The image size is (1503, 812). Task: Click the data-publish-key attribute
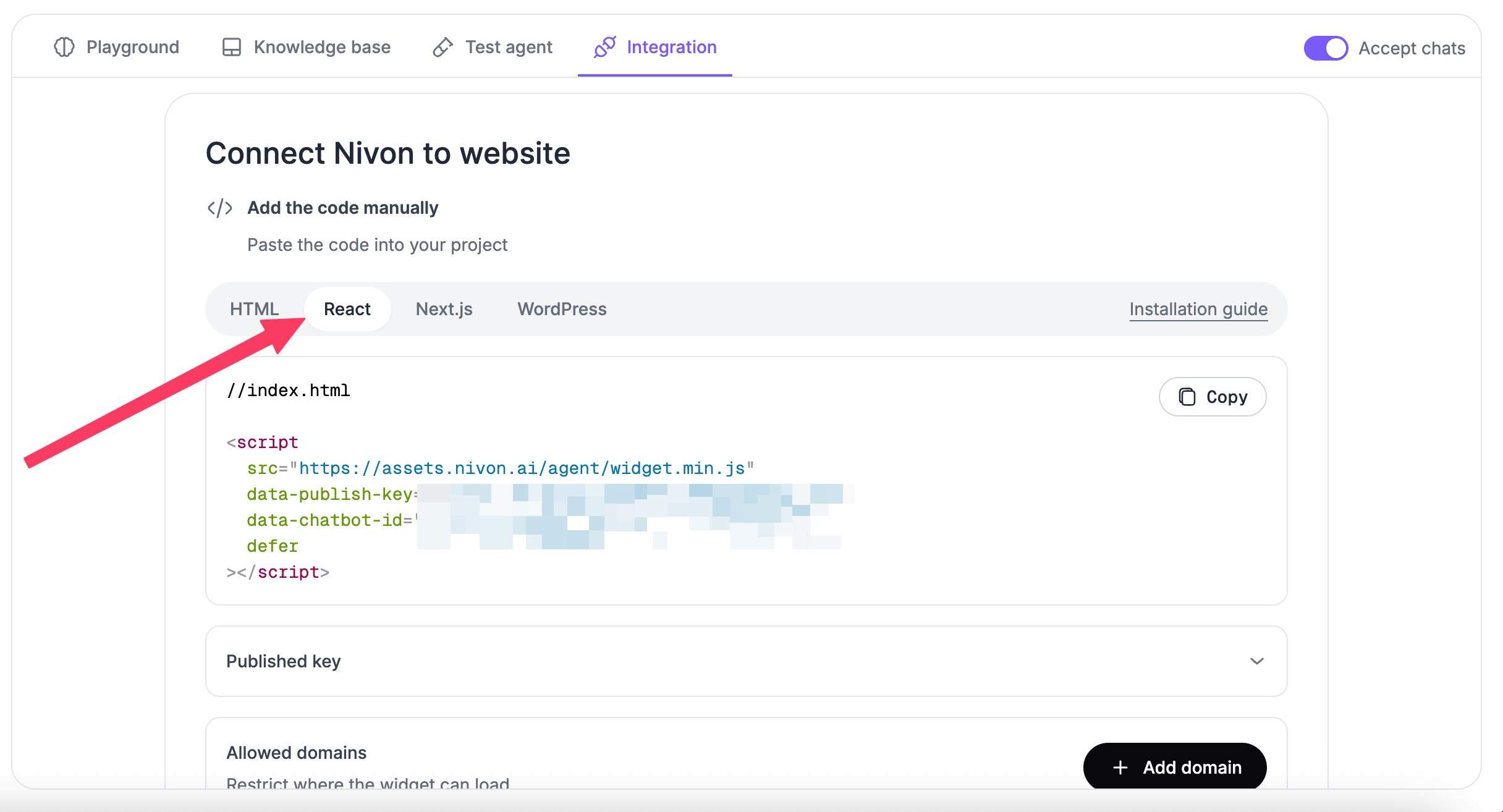click(329, 494)
